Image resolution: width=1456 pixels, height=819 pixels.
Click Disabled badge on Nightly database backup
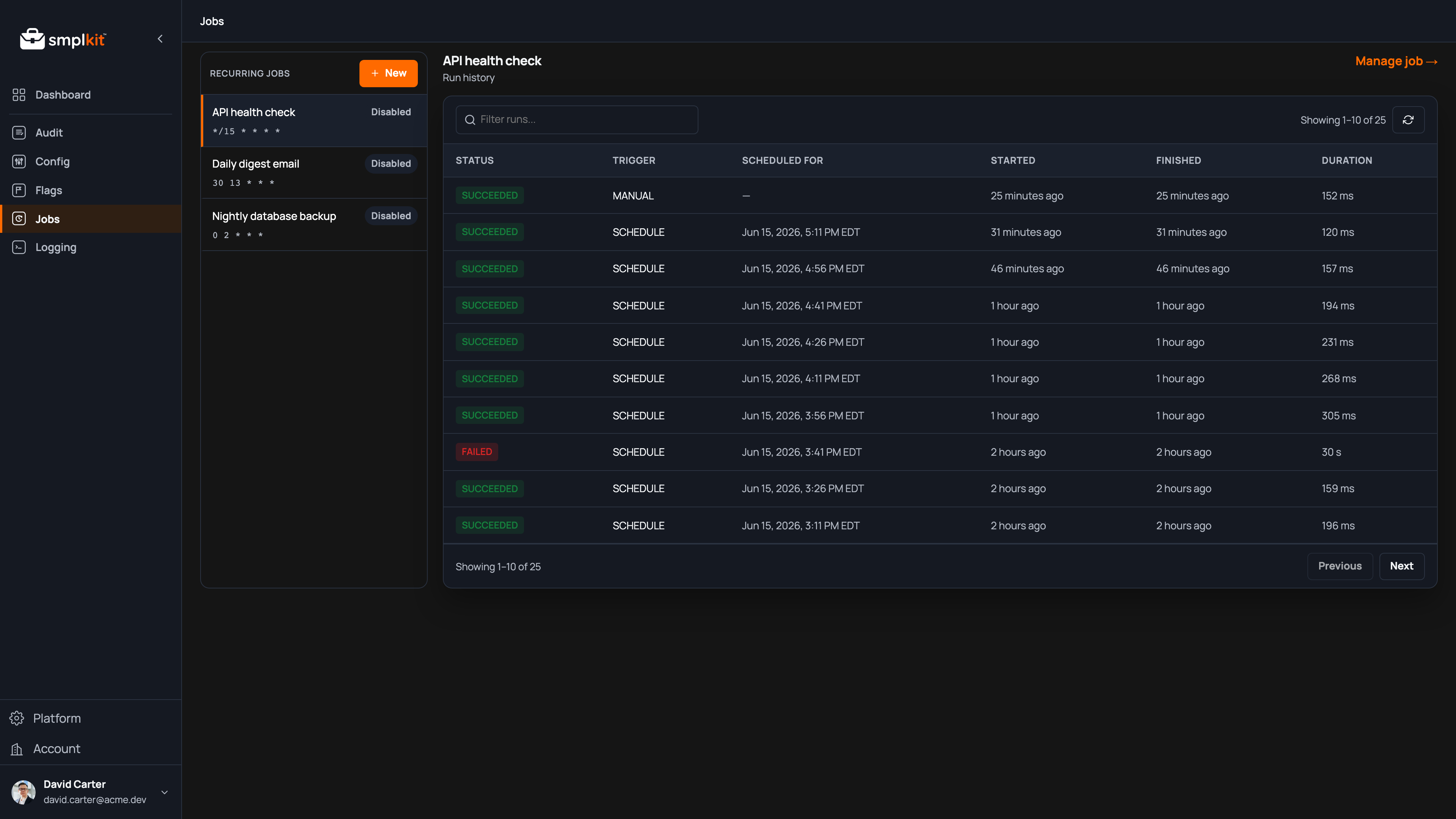(x=391, y=216)
